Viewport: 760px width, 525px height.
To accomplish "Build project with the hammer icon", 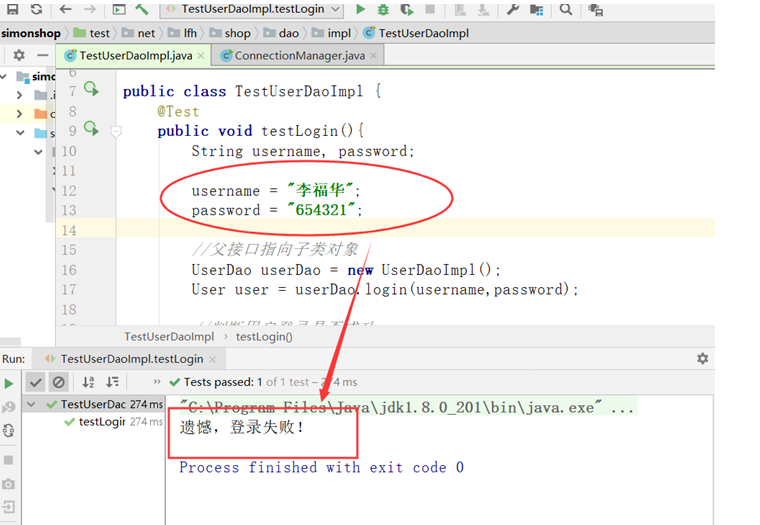I will 142,9.
